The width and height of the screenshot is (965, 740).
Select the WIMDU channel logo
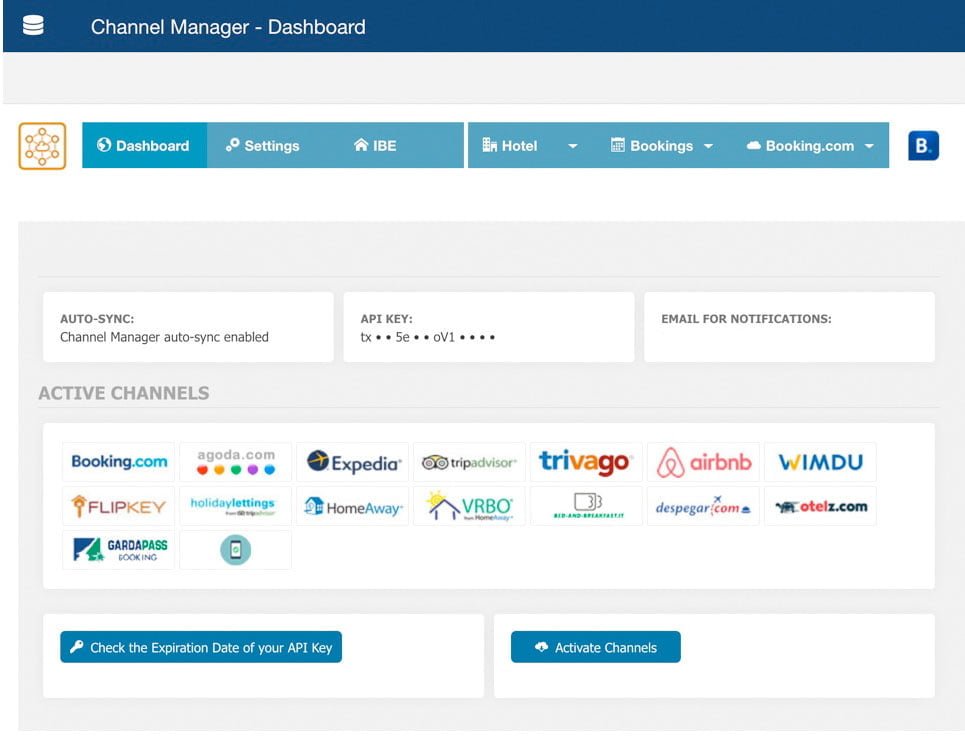[x=820, y=462]
